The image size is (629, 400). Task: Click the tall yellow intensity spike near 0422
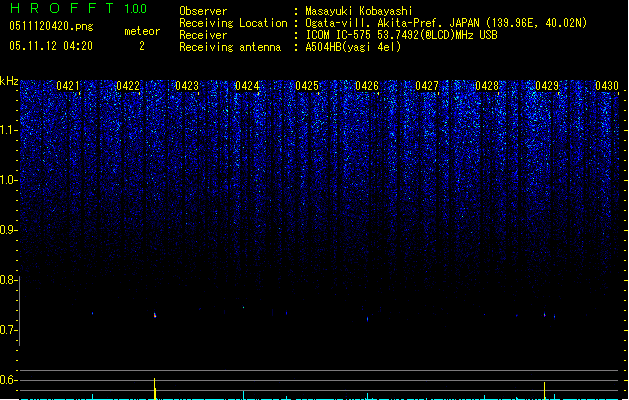click(x=155, y=389)
